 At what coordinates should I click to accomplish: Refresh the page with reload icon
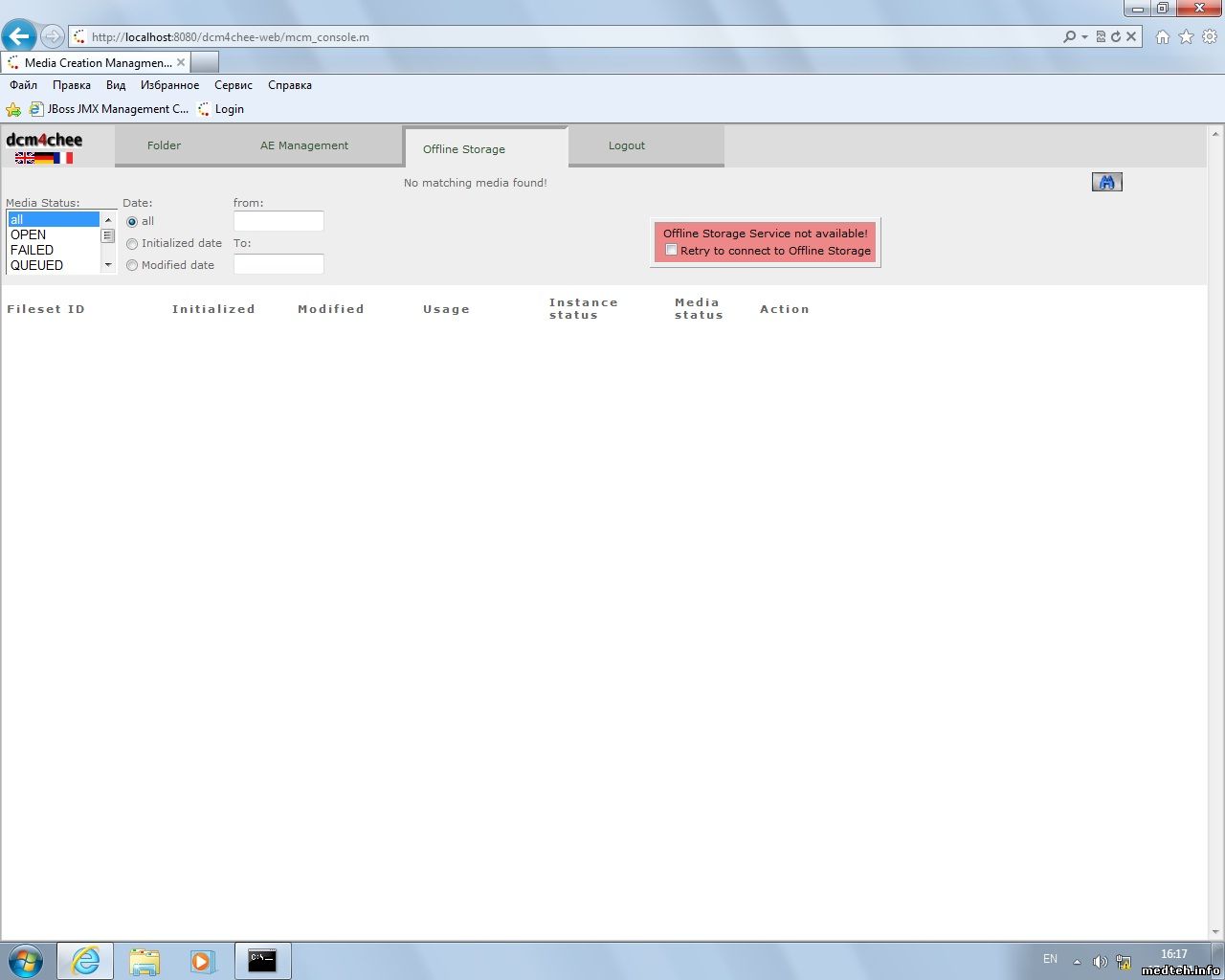1115,37
